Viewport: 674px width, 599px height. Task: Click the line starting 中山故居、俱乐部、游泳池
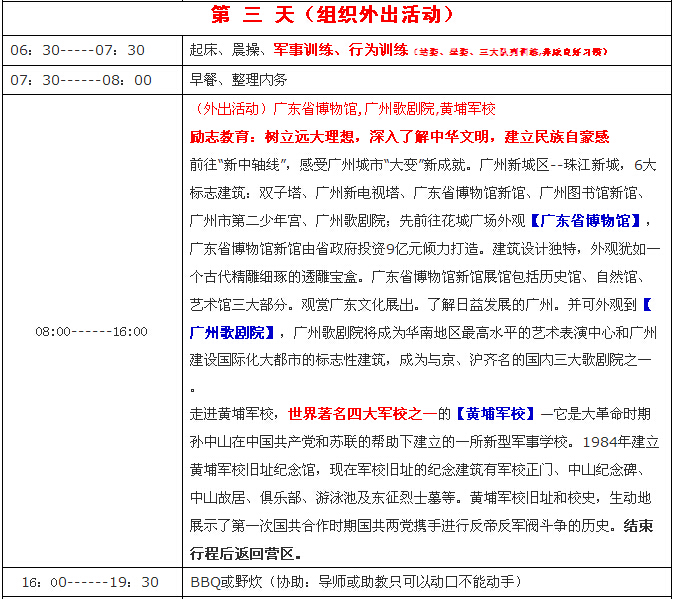click(x=420, y=498)
